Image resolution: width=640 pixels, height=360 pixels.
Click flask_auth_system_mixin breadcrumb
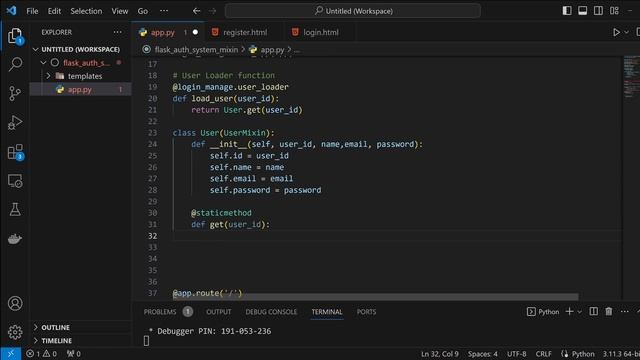point(196,50)
